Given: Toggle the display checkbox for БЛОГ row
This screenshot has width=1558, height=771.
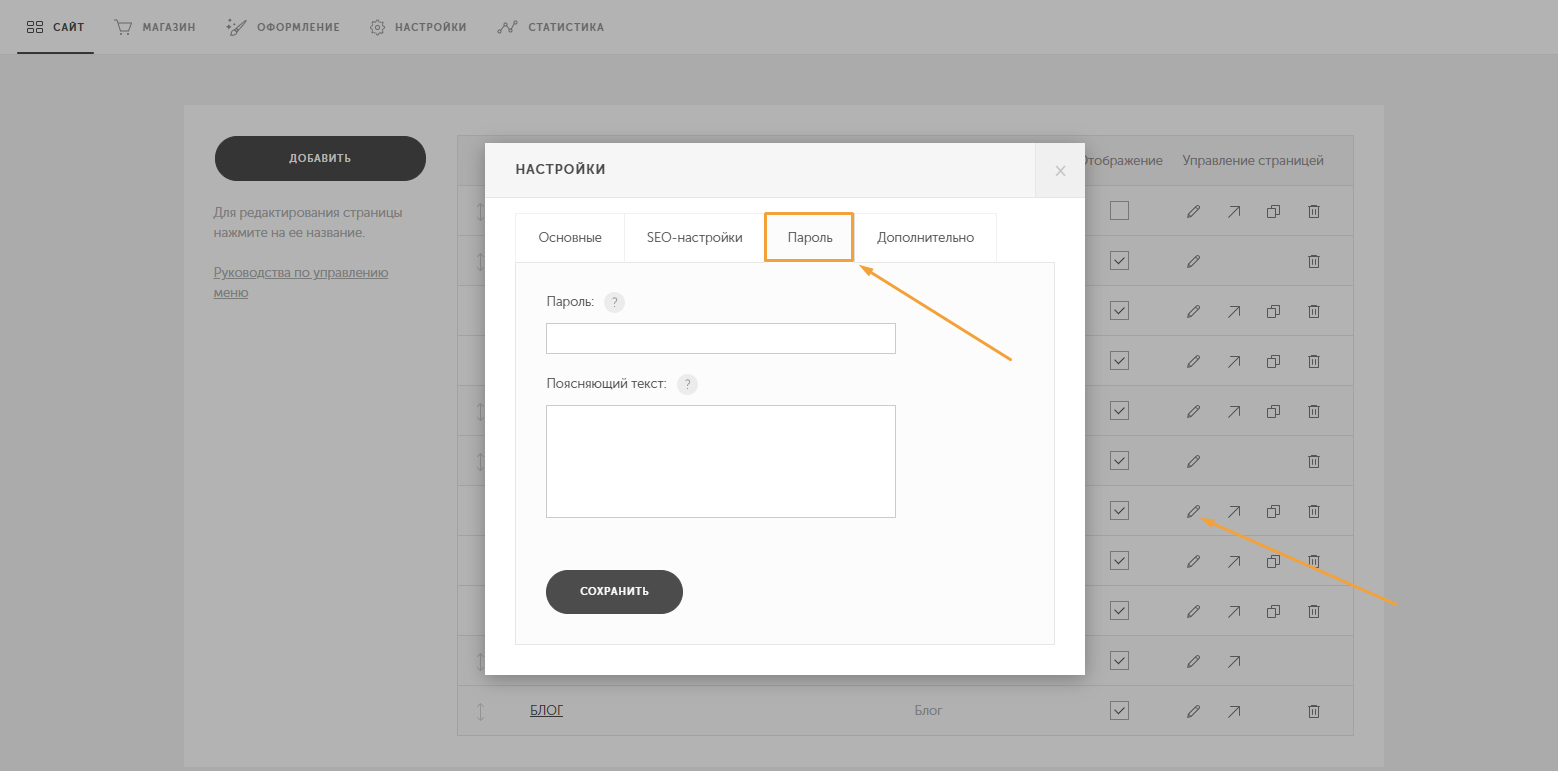Looking at the screenshot, I should tap(1119, 710).
